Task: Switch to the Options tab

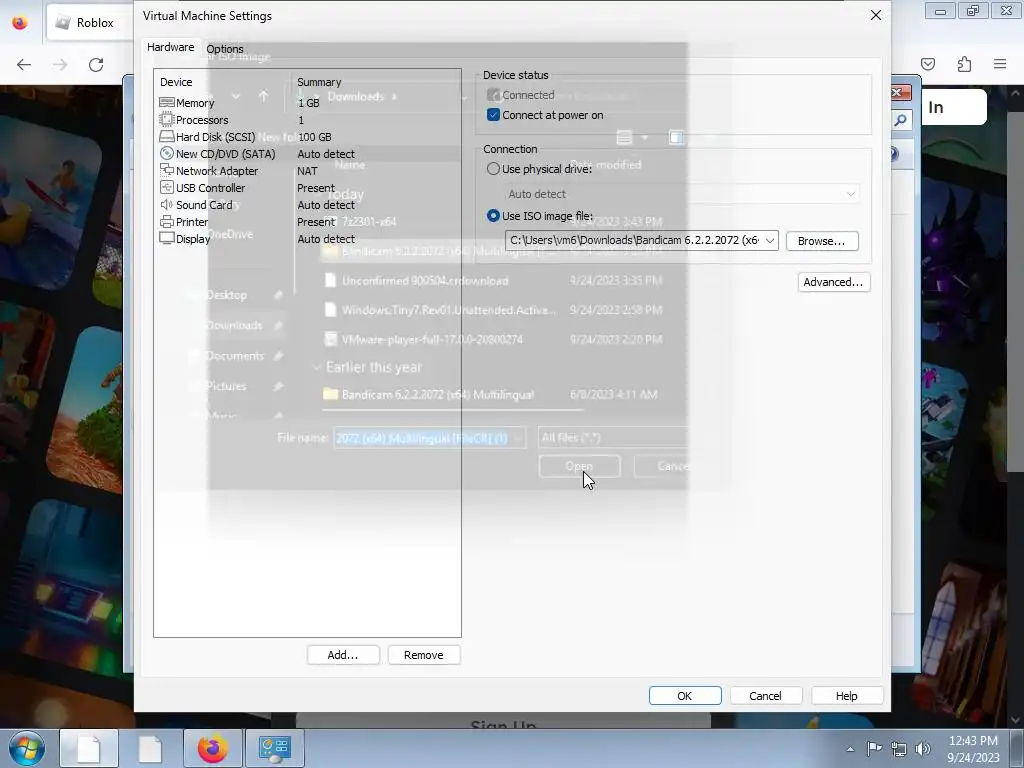Action: click(225, 49)
